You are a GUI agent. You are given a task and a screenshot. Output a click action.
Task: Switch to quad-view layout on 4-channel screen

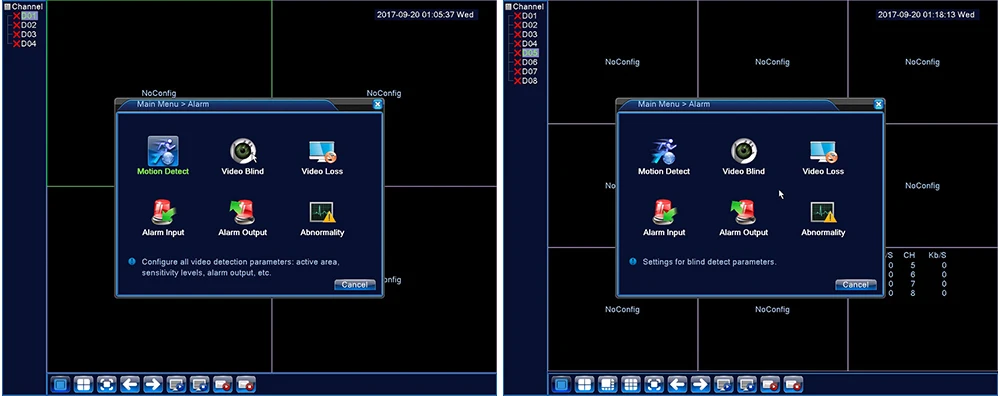(84, 385)
